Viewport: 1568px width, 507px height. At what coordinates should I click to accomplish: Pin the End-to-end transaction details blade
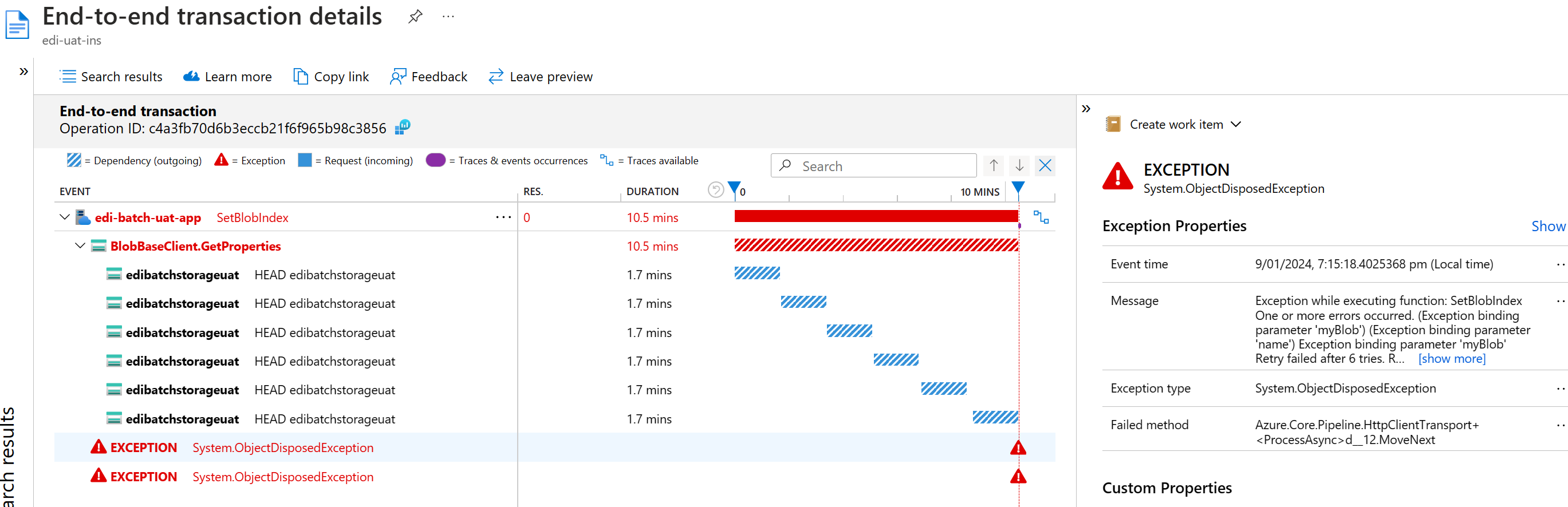tap(415, 17)
